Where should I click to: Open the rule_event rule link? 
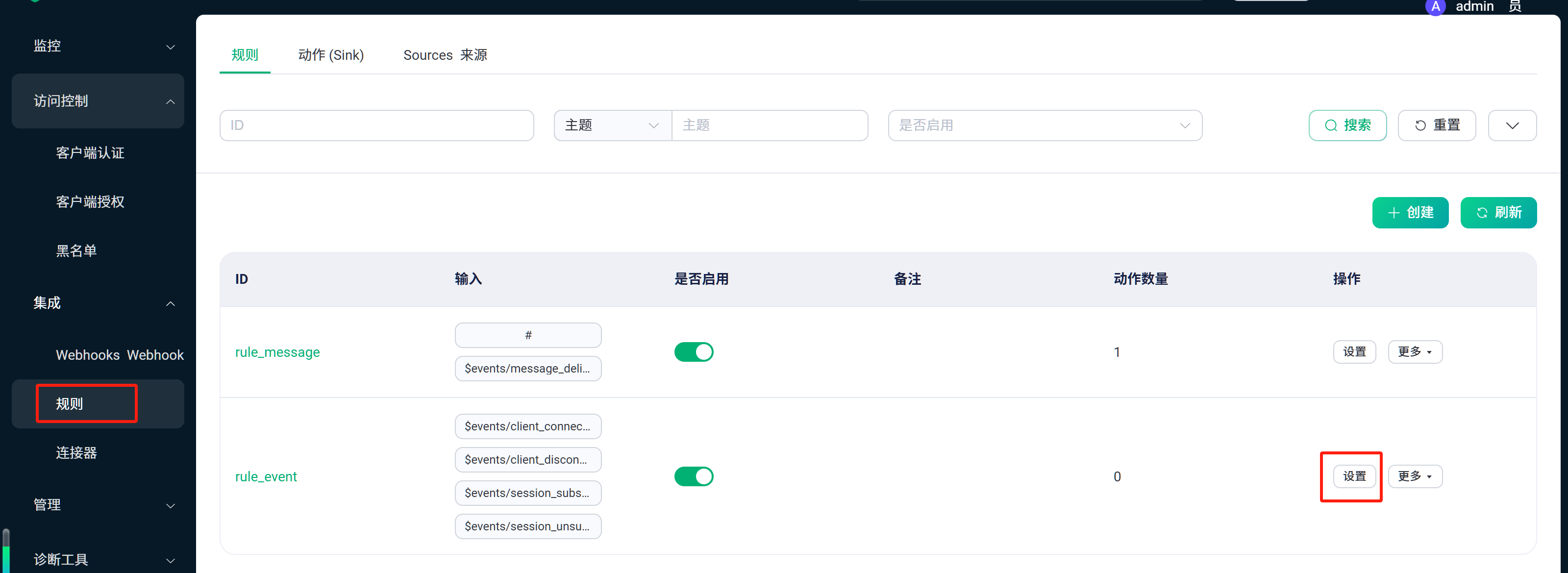point(265,477)
